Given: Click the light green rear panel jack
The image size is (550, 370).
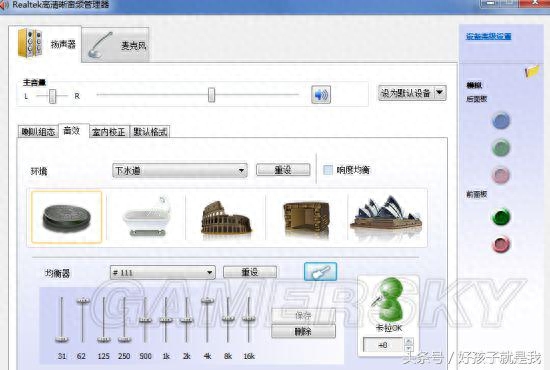Looking at the screenshot, I should pyautogui.click(x=501, y=148).
